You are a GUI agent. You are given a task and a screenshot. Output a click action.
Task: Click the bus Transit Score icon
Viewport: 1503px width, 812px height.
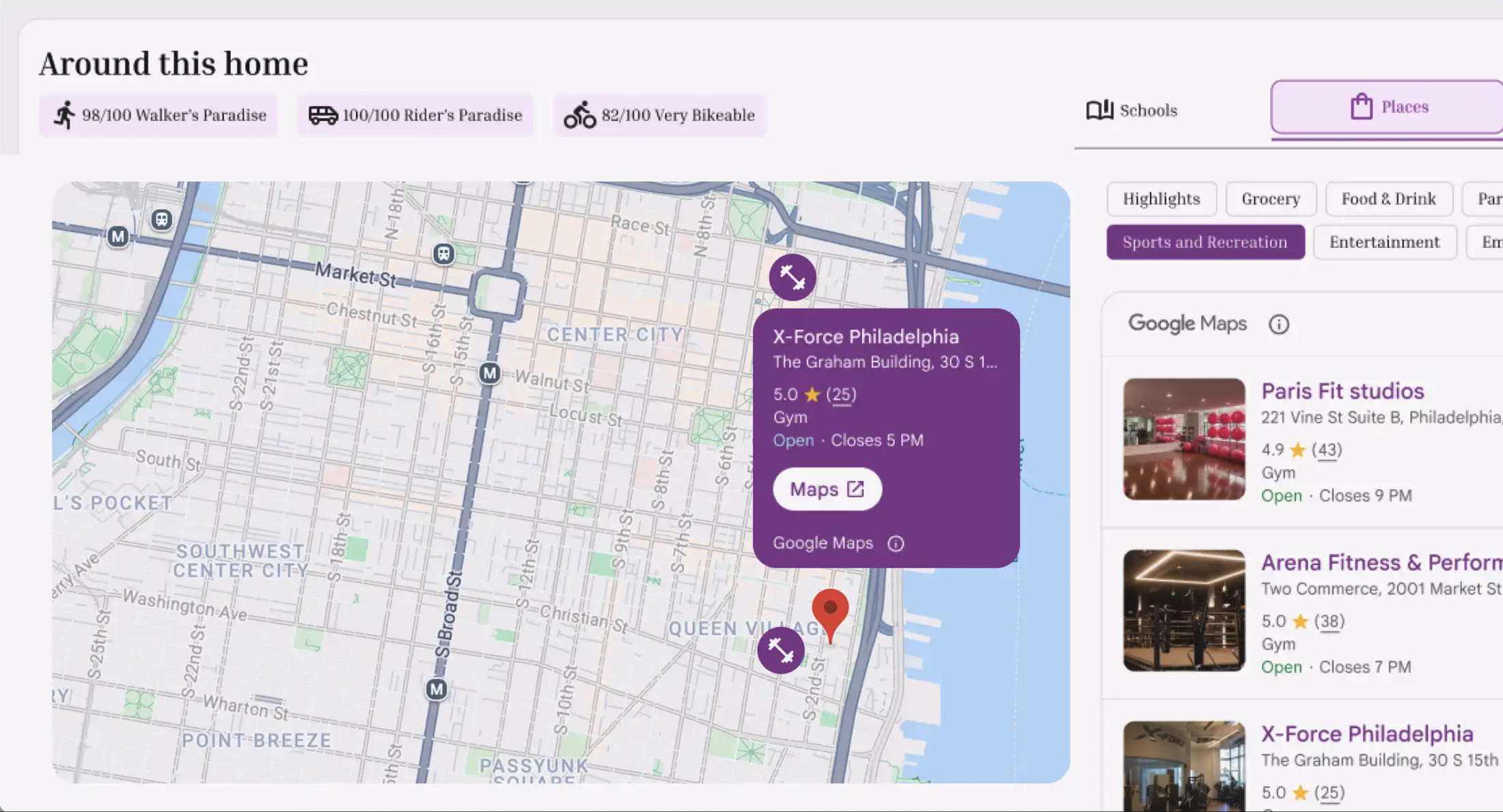click(x=323, y=115)
